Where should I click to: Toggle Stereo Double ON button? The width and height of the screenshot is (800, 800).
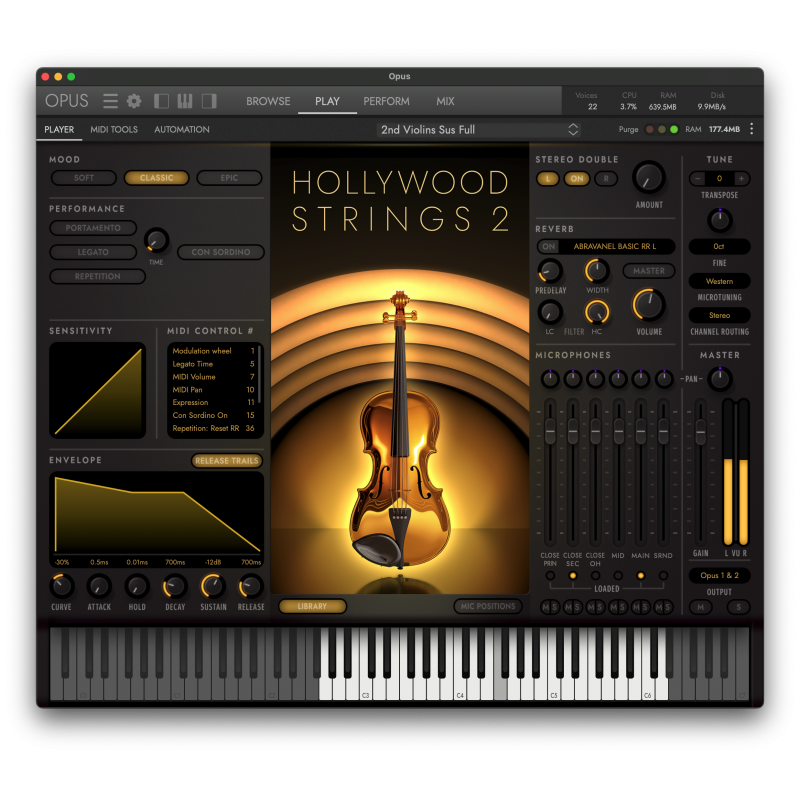[x=577, y=179]
